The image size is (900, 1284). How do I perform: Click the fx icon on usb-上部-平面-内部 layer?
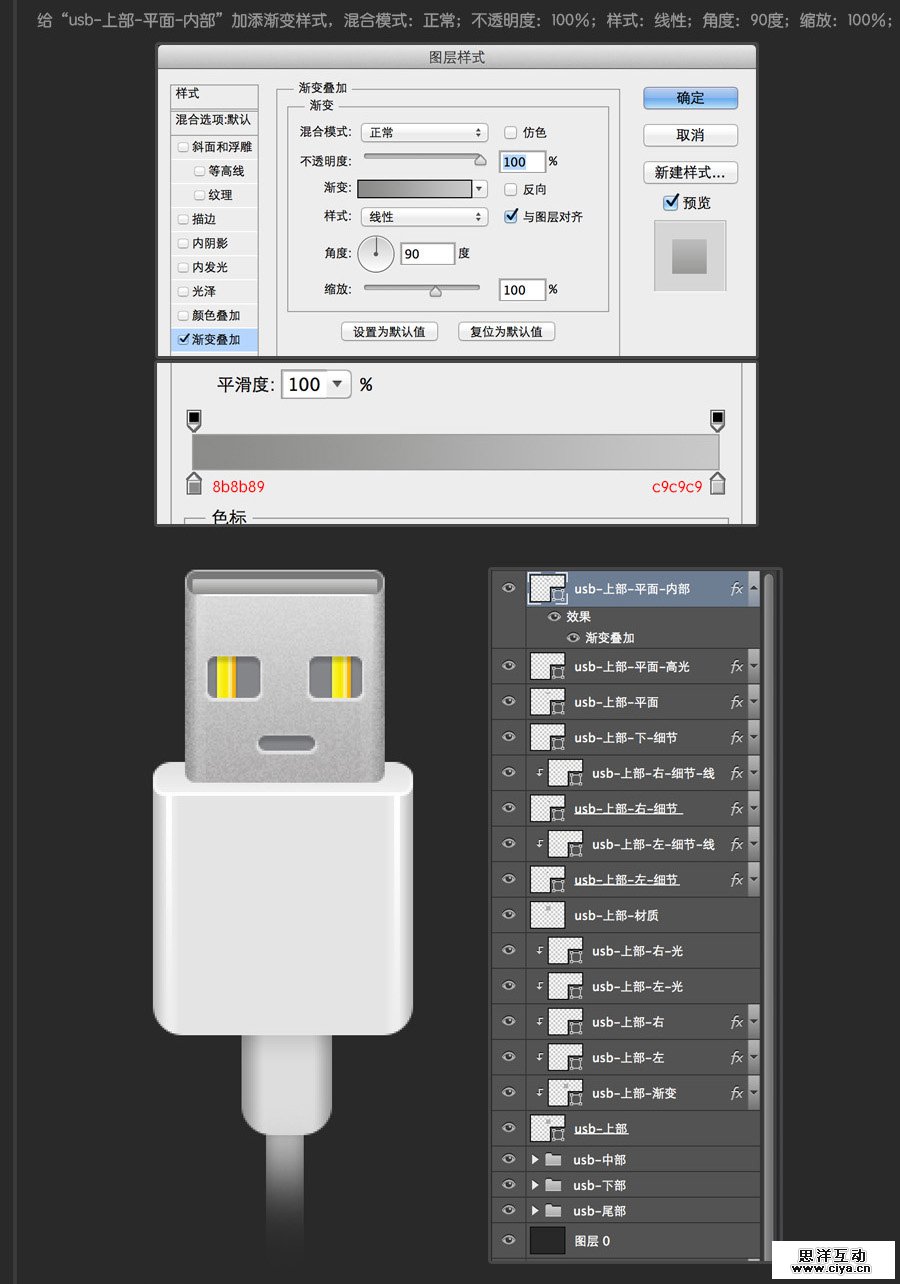tap(737, 589)
